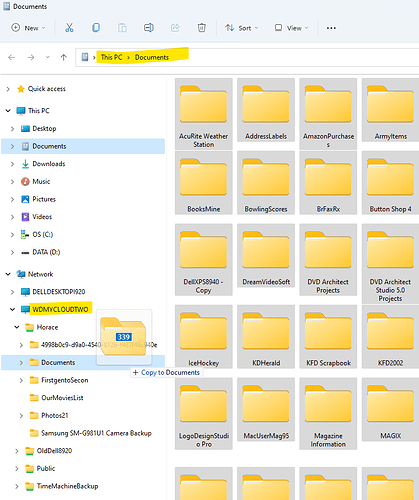Click the Share icon in toolbar
419x500 pixels.
(x=175, y=28)
